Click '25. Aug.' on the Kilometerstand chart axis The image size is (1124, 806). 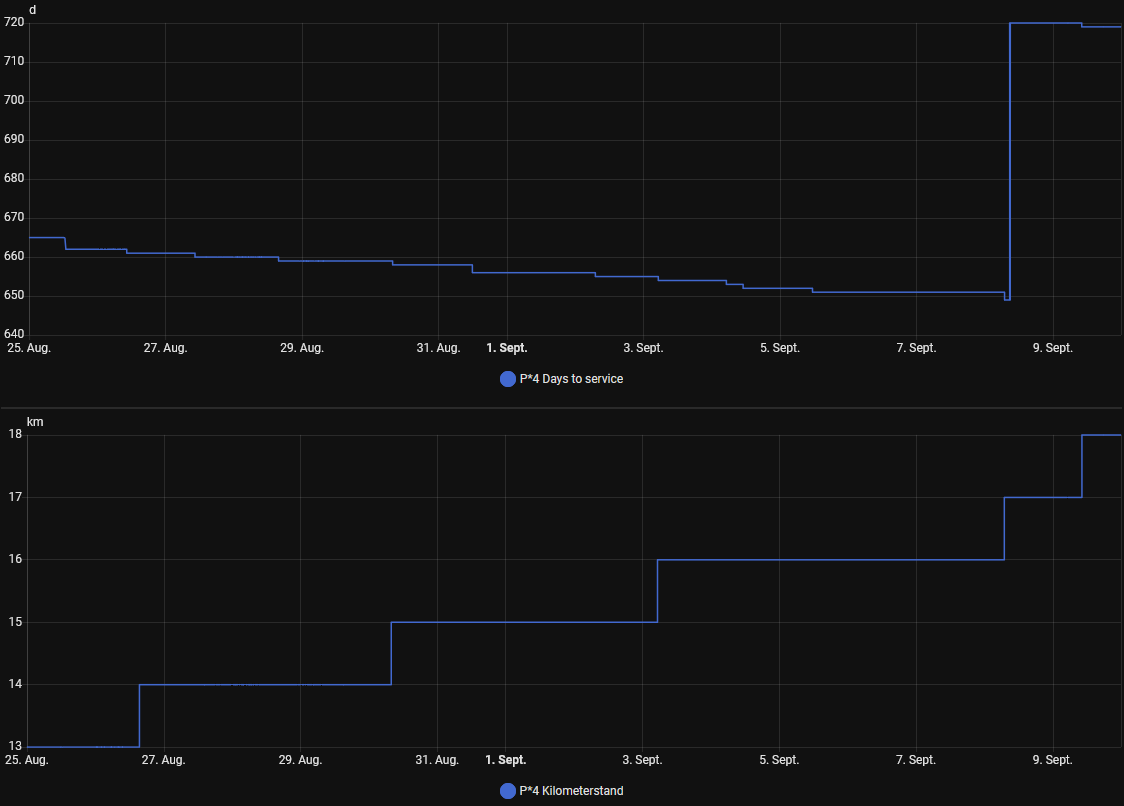point(27,759)
